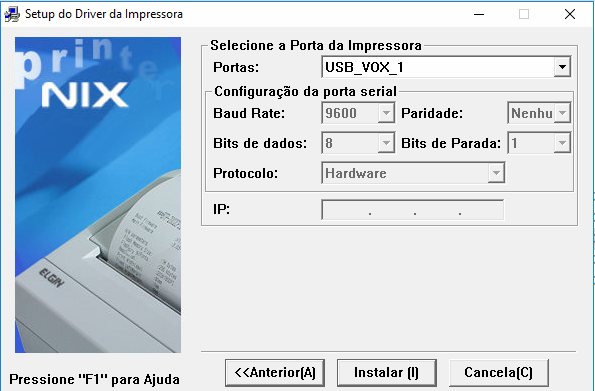Click the Cancela(C) button
This screenshot has width=595, height=391.
499,373
